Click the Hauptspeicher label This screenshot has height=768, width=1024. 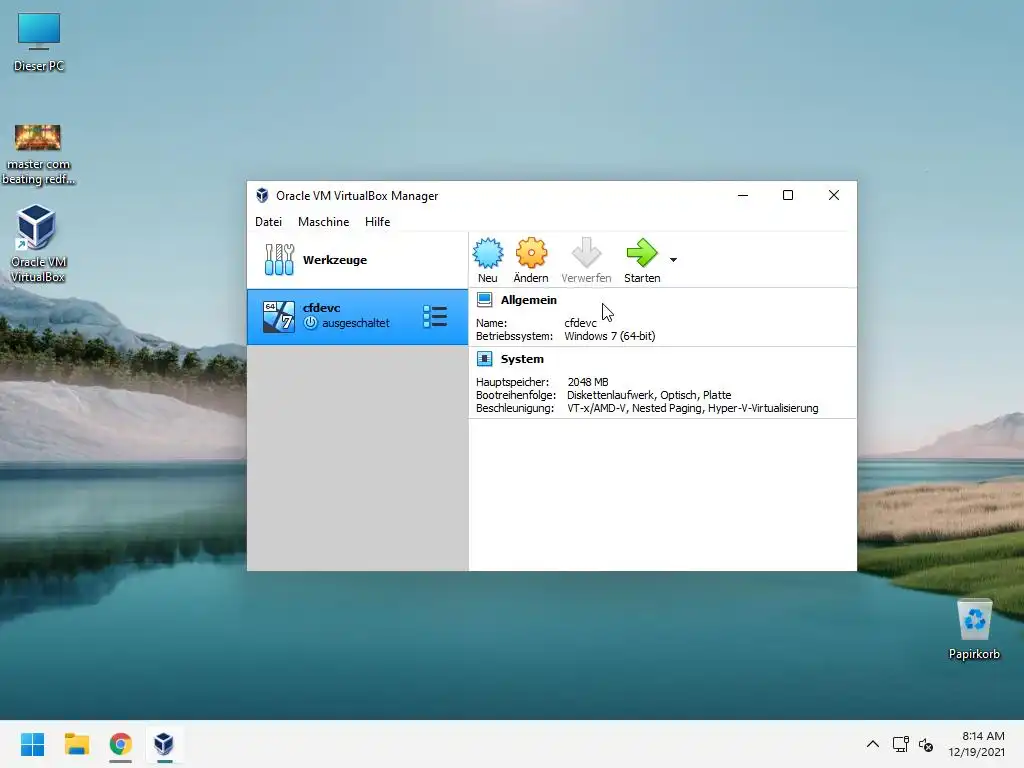coord(513,382)
